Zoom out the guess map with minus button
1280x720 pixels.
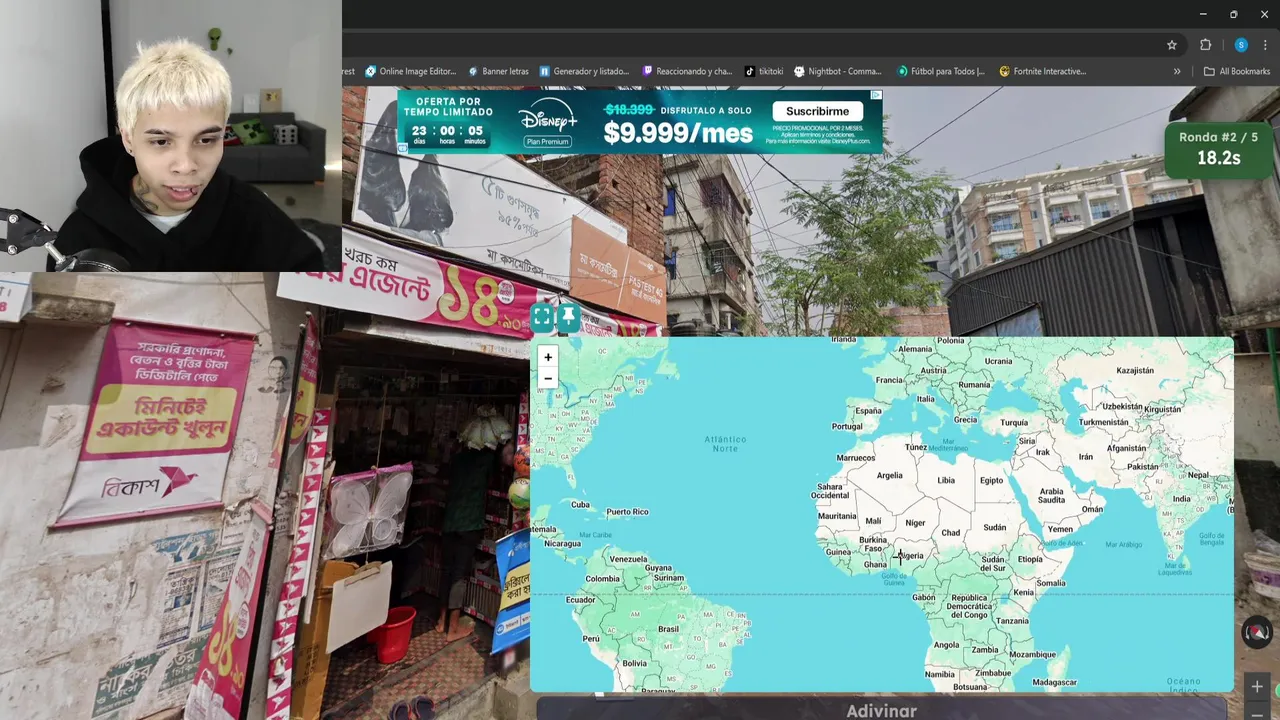coord(547,378)
